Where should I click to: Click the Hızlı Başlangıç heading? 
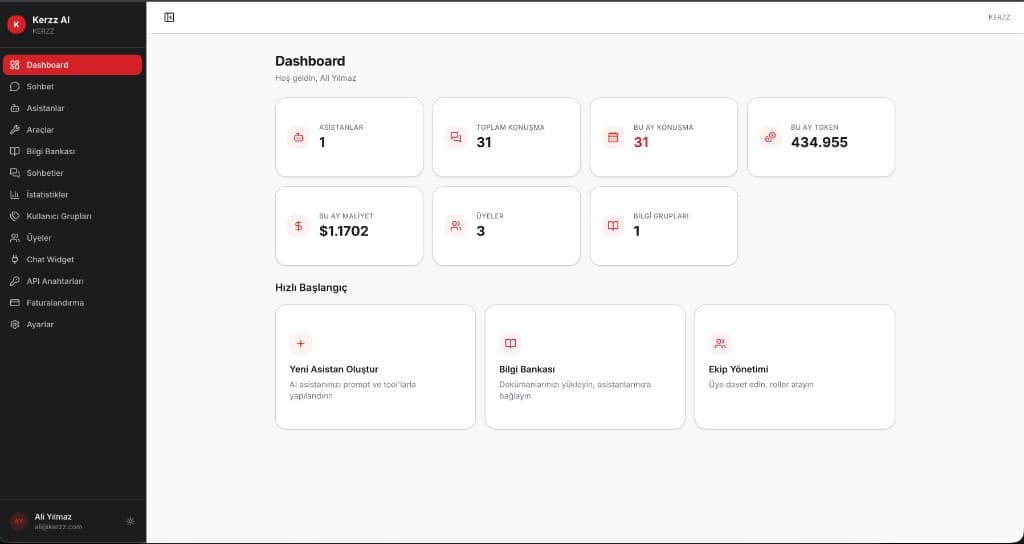[x=311, y=288]
